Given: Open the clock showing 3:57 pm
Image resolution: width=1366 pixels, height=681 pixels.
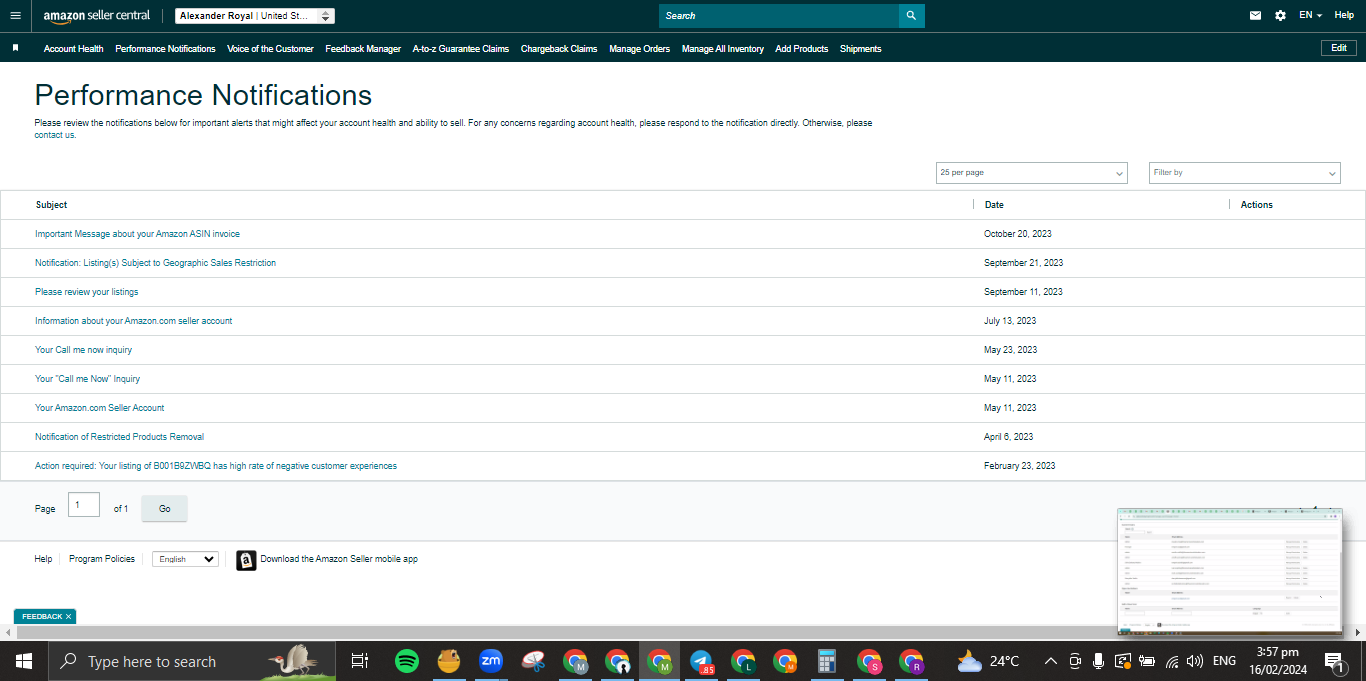Looking at the screenshot, I should (x=1277, y=661).
